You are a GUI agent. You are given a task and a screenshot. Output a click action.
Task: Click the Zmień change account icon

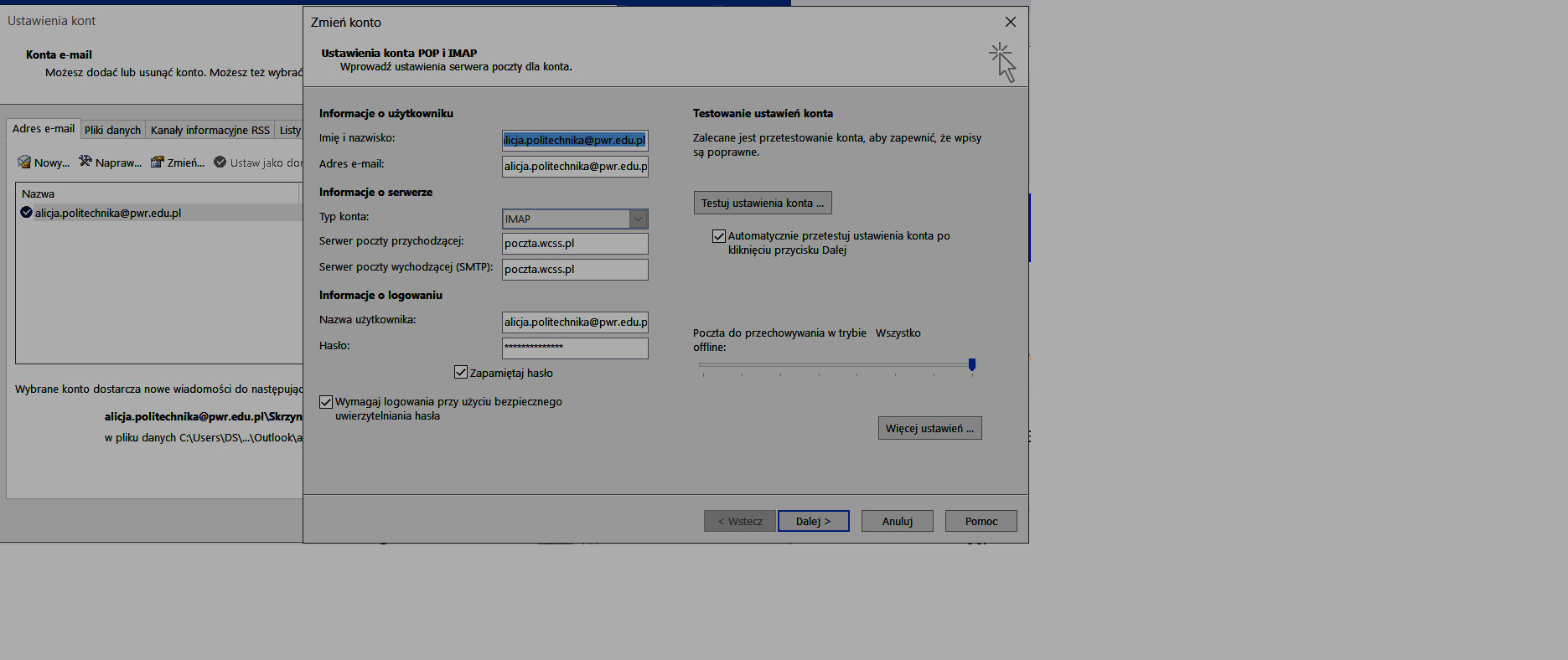pyautogui.click(x=157, y=162)
